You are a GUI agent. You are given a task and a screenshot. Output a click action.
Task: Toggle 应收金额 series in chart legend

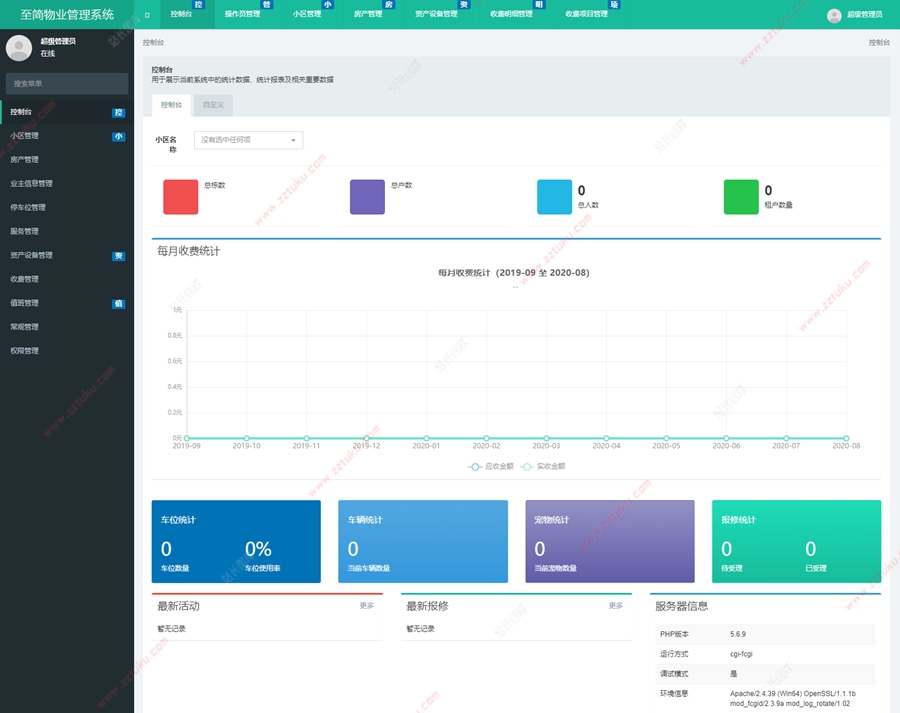coord(489,466)
